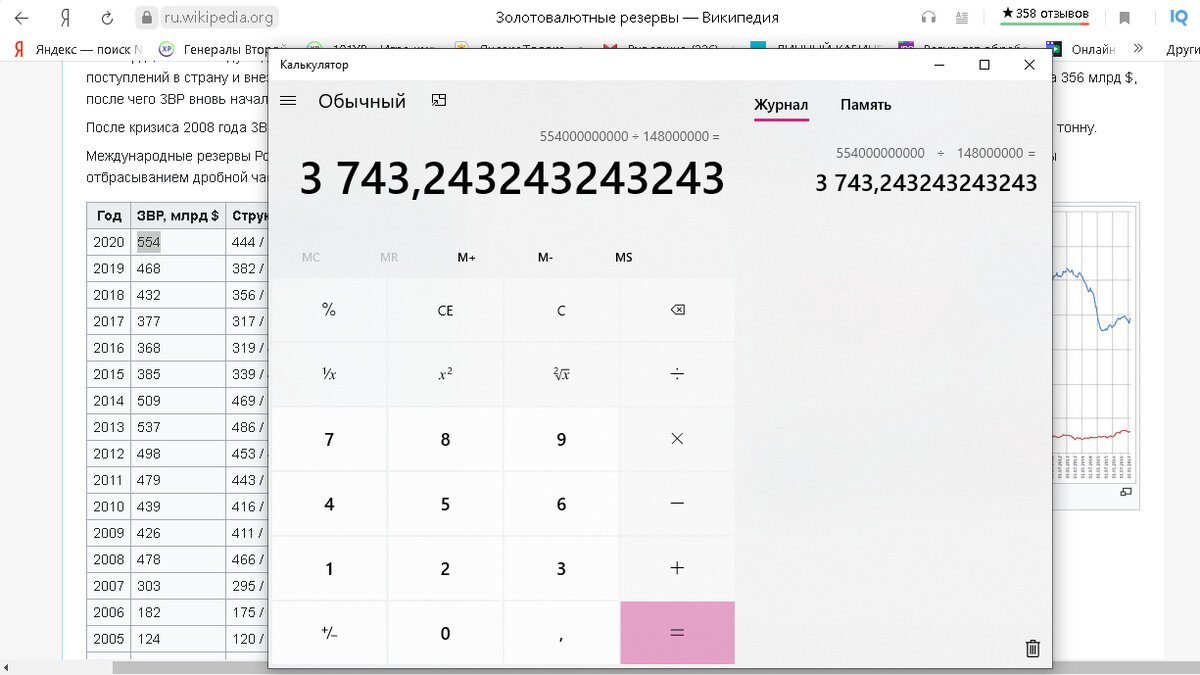Image resolution: width=1200 pixels, height=675 pixels.
Task: Click digit 6 on calculator keypad
Action: click(561, 504)
